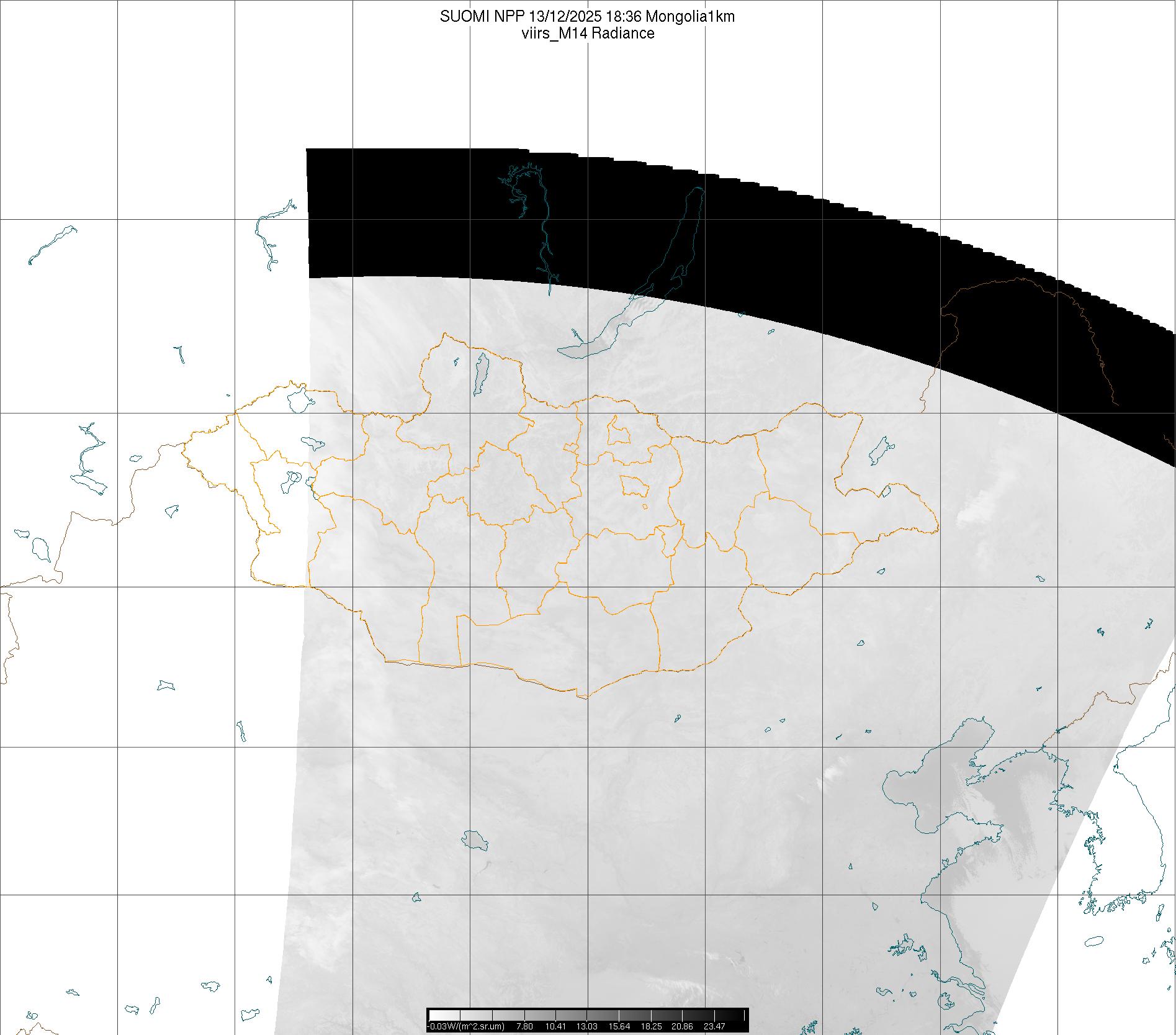The height and width of the screenshot is (1035, 1176).
Task: Click the colorbar label "-0.03W/(m^2.sr.um)"
Action: click(x=467, y=1026)
